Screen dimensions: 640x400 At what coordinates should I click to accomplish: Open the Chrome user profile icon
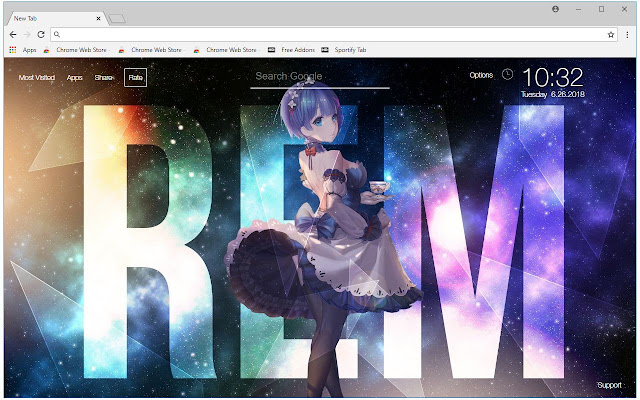[555, 9]
